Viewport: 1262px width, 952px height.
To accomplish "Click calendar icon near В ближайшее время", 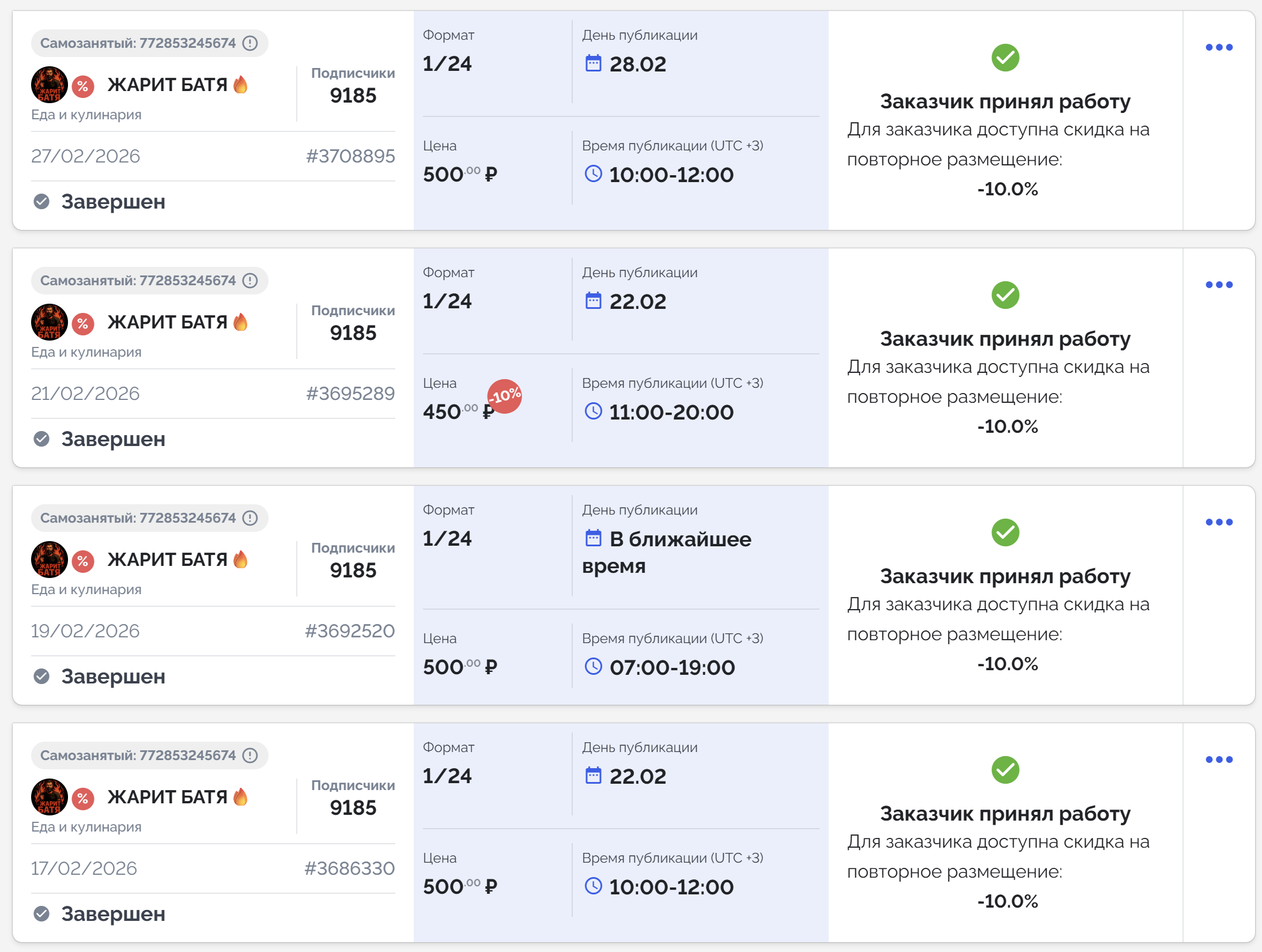I will 593,538.
